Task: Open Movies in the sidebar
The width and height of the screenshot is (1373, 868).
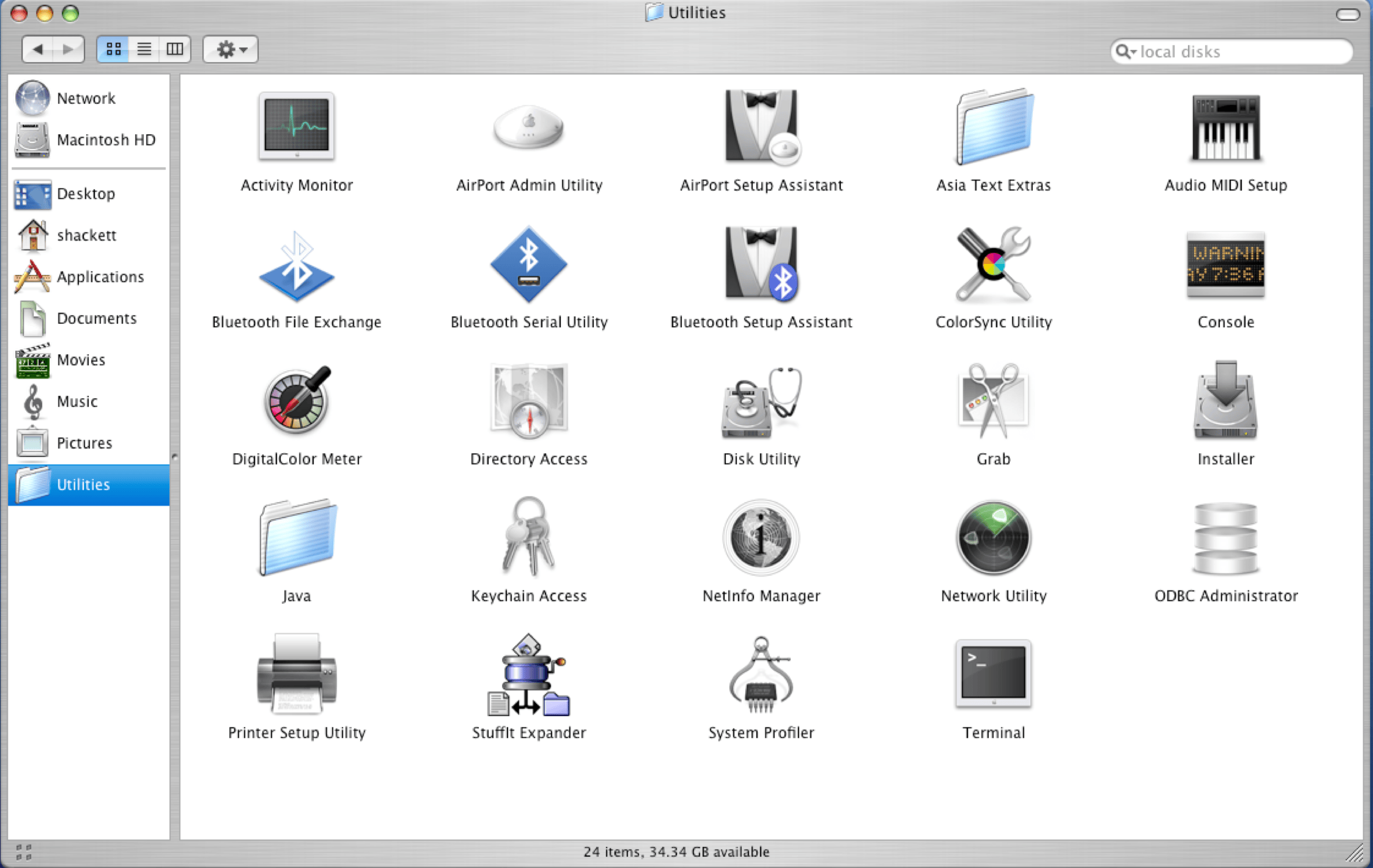Action: tap(89, 360)
